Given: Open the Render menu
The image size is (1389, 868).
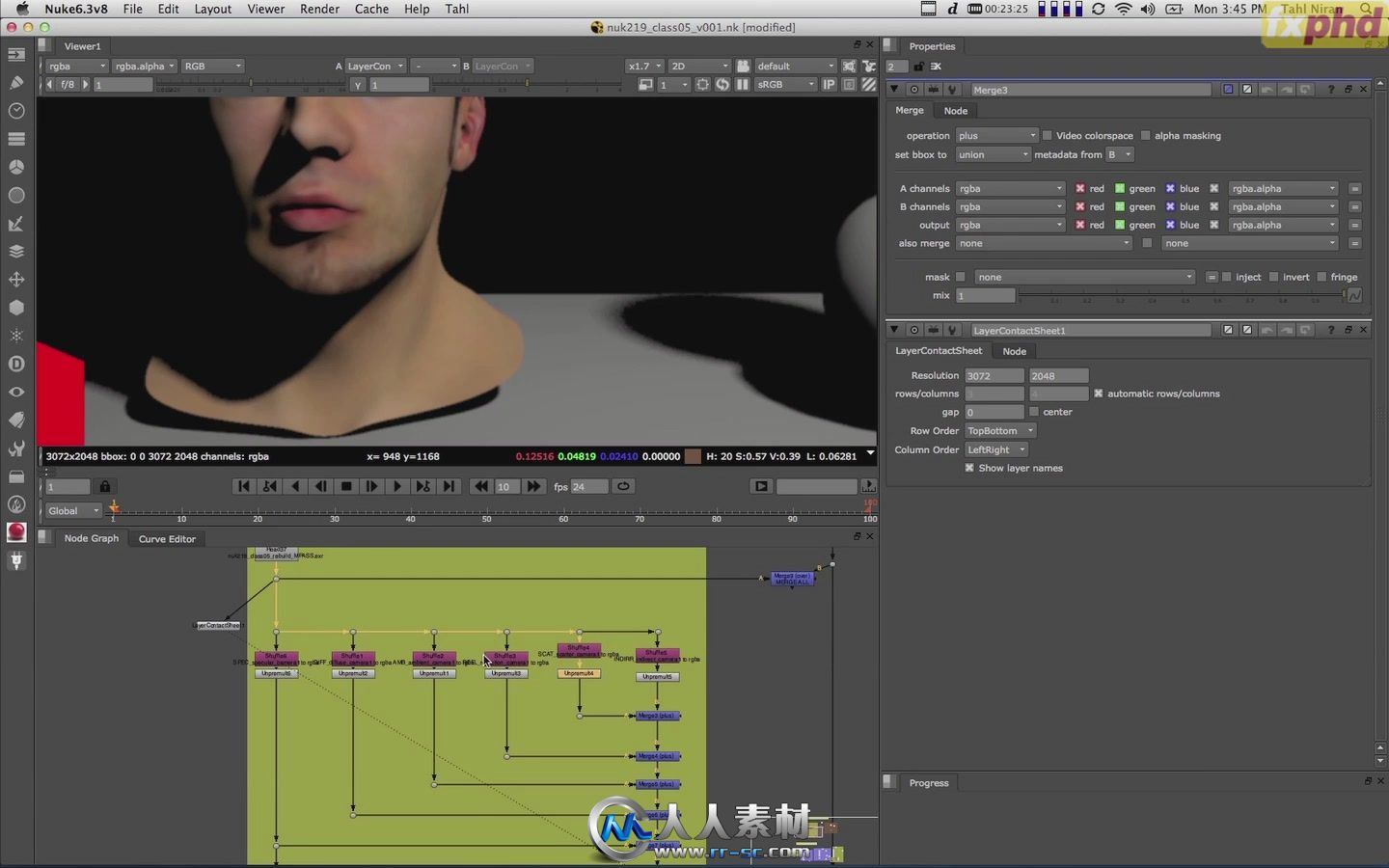Looking at the screenshot, I should (x=319, y=9).
